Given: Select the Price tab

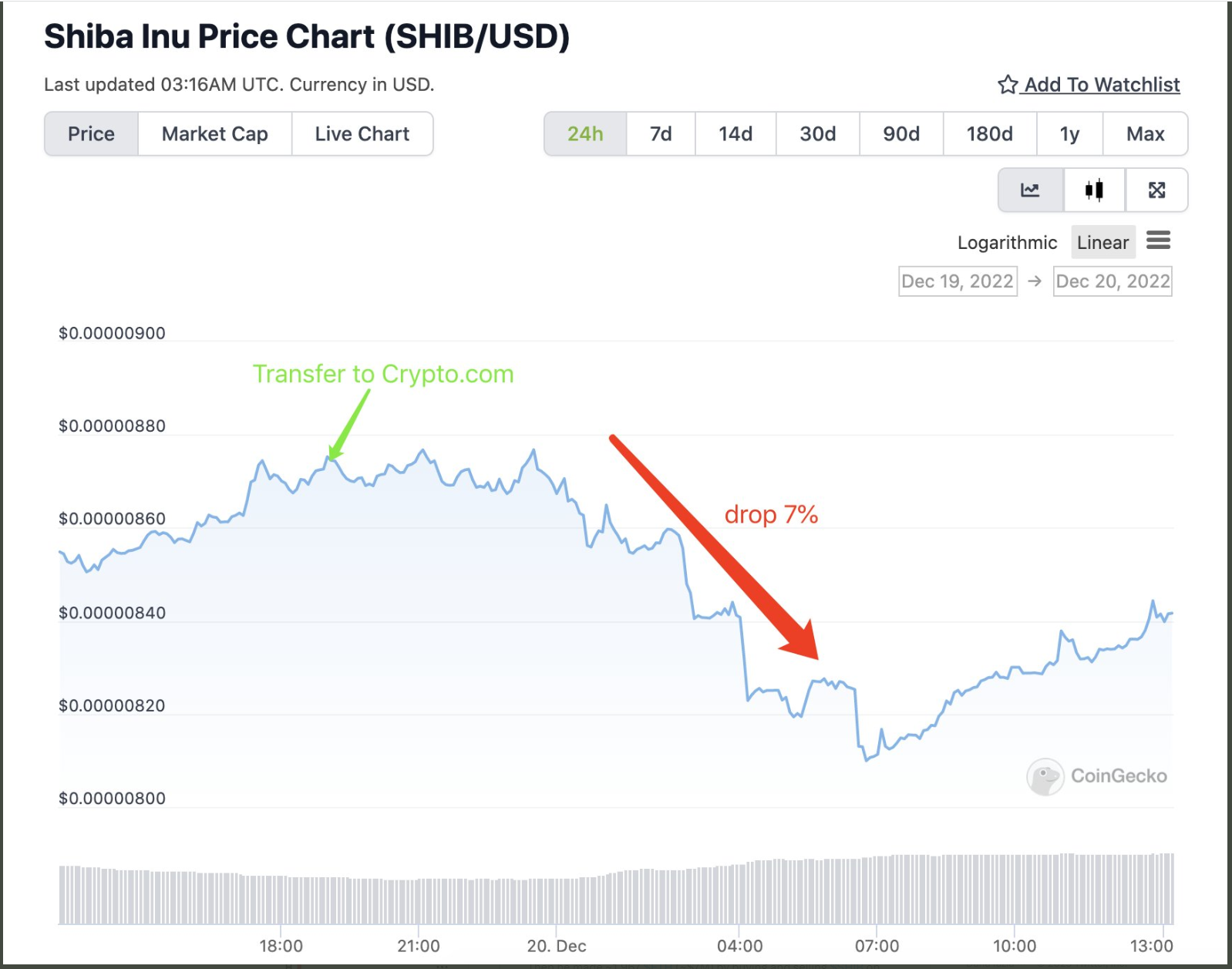Looking at the screenshot, I should pyautogui.click(x=91, y=134).
